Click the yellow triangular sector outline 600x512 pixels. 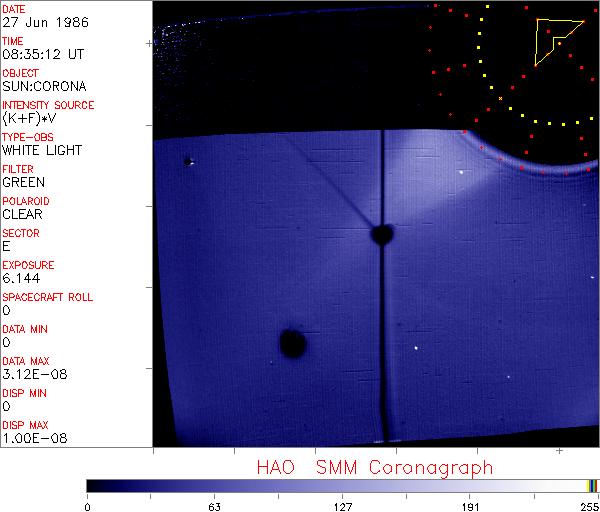pos(559,42)
